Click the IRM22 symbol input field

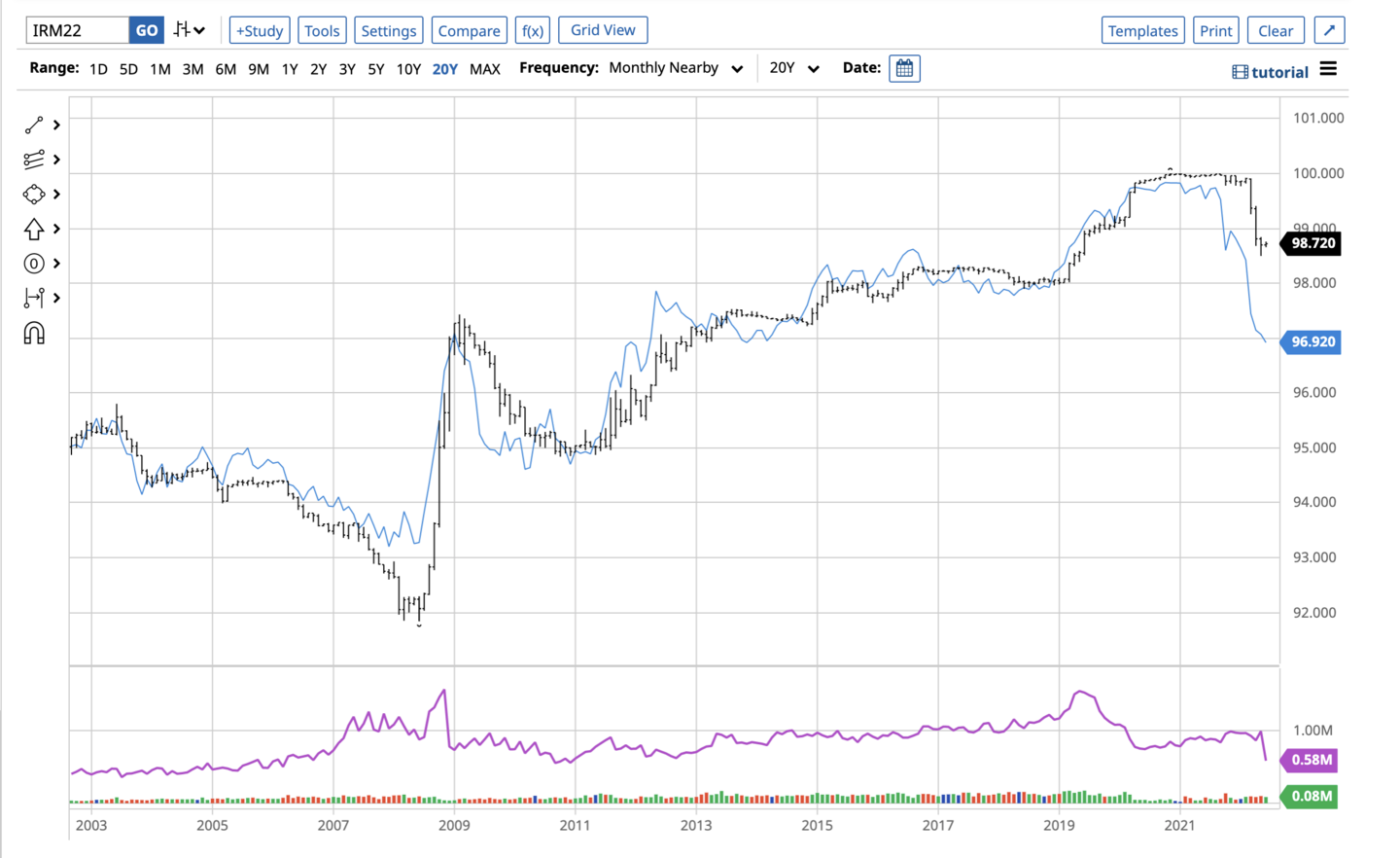(x=78, y=30)
